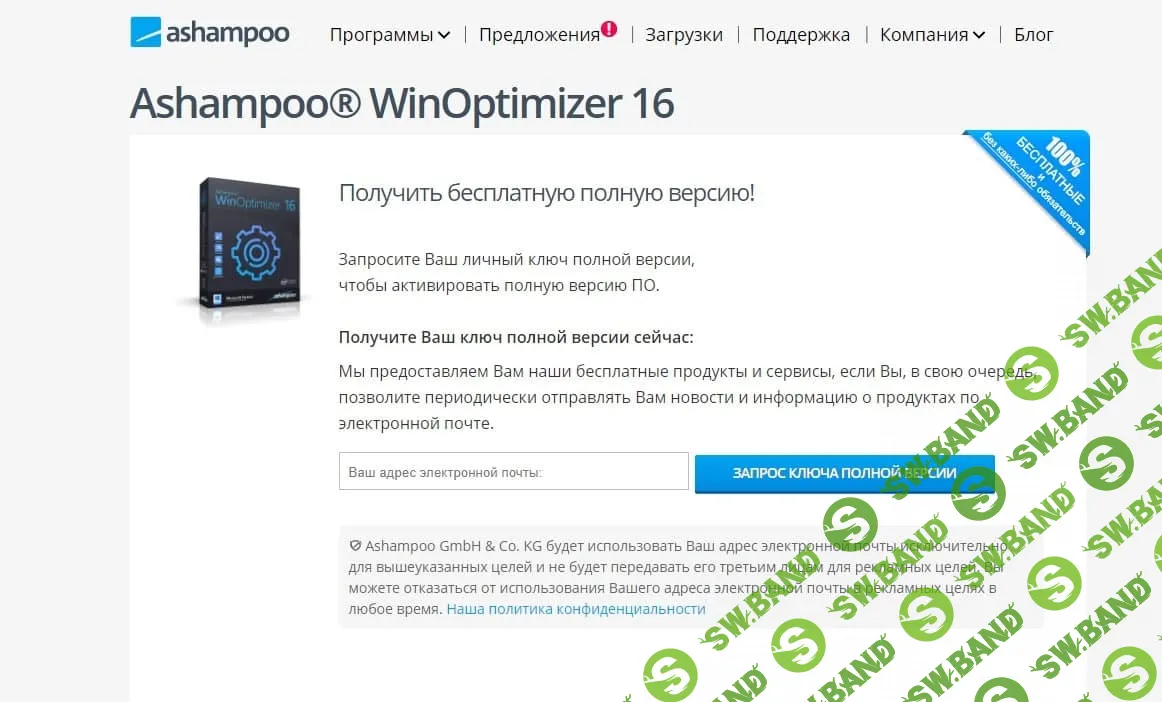1162x702 pixels.
Task: Click the red exclamation notification badge
Action: [609, 29]
